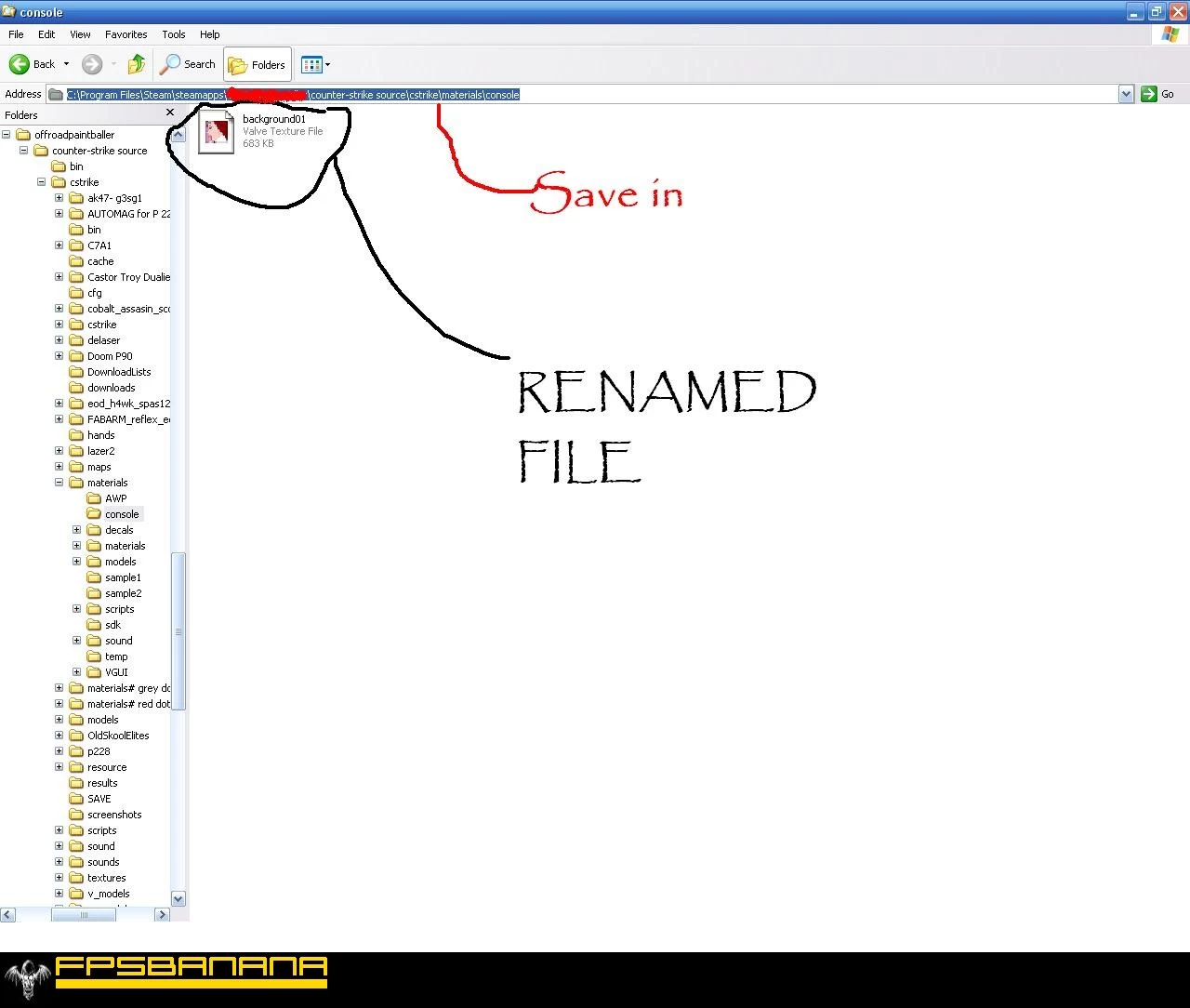
Task: Expand the sound folder under materials
Action: click(77, 641)
